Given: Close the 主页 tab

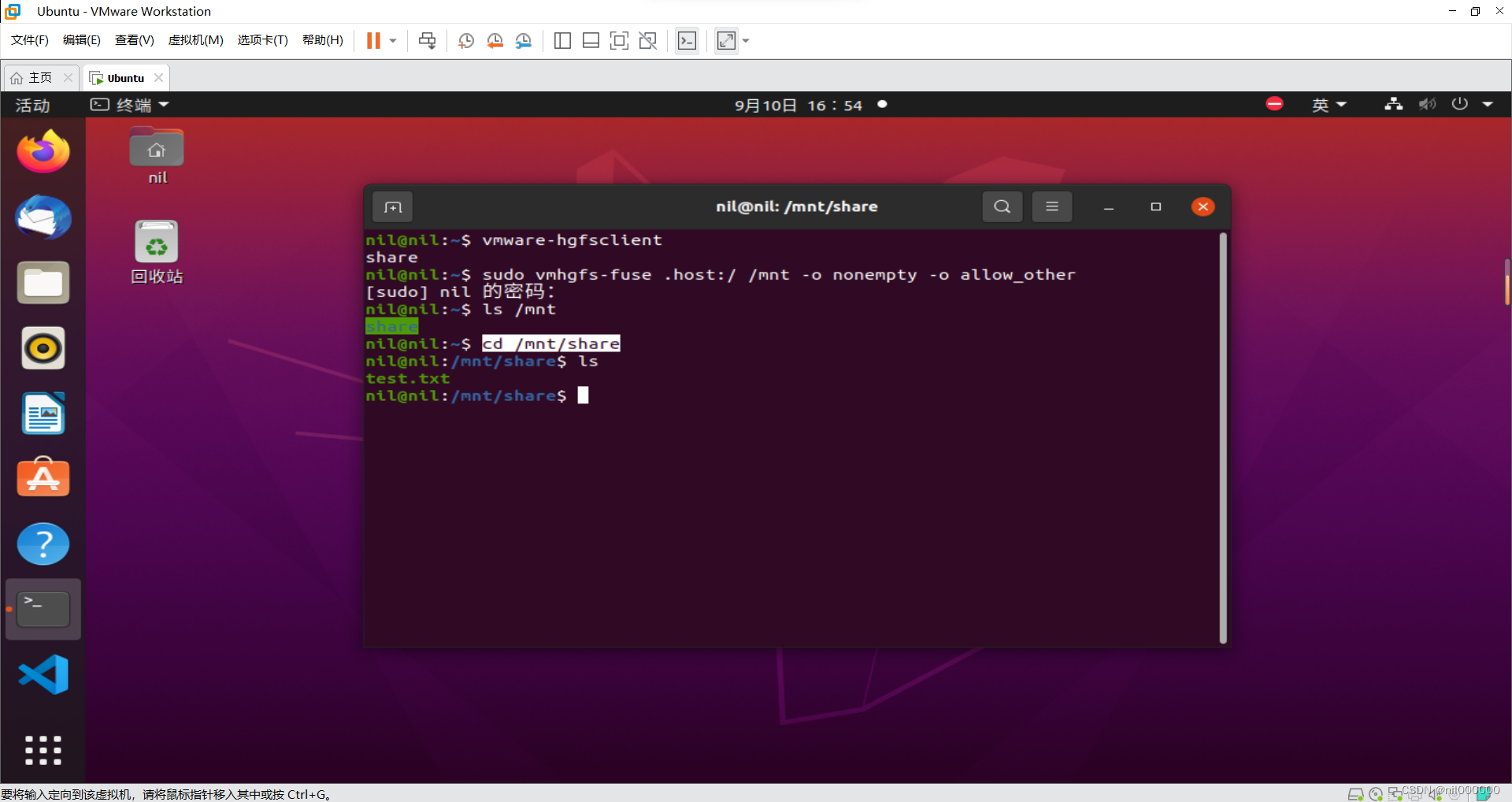Looking at the screenshot, I should [x=68, y=77].
